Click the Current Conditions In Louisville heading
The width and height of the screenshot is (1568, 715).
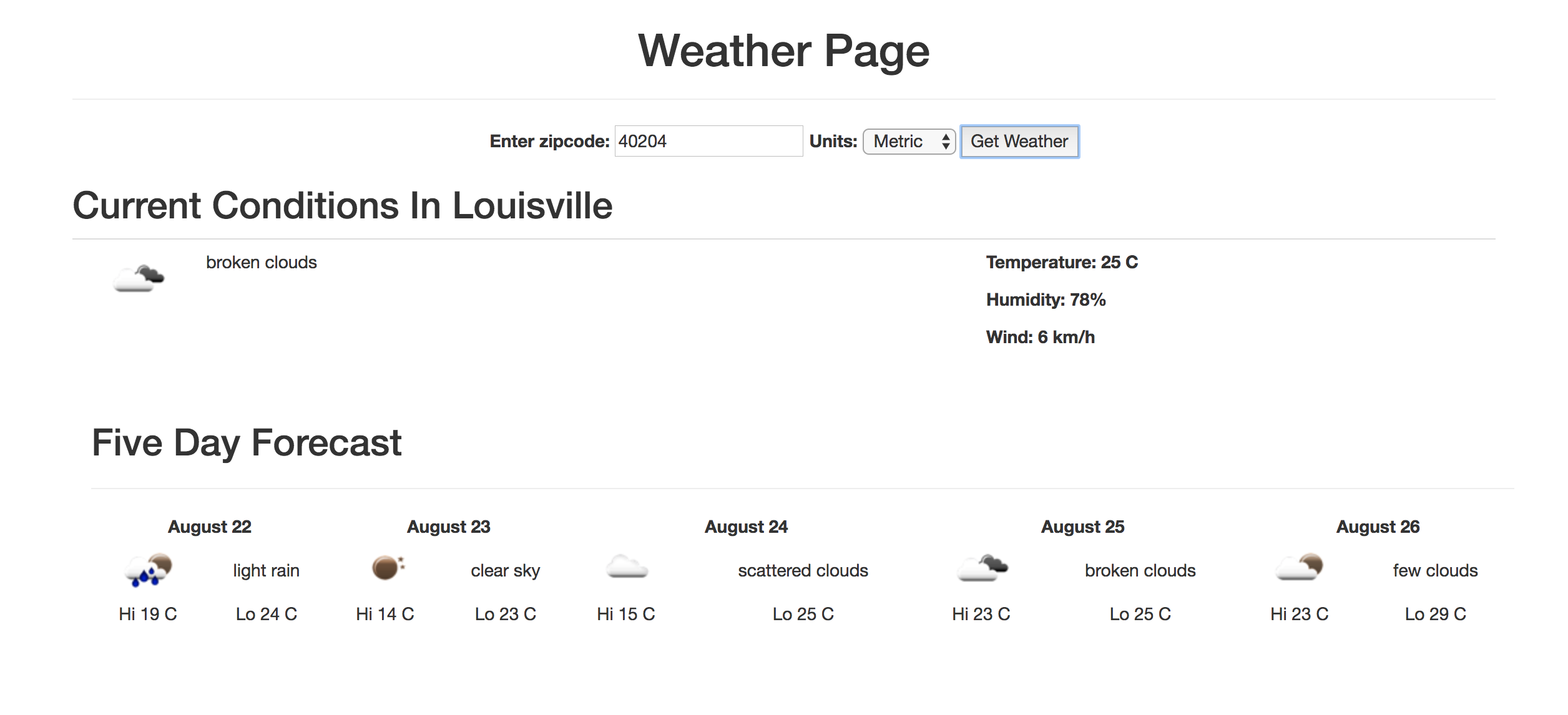coord(342,206)
